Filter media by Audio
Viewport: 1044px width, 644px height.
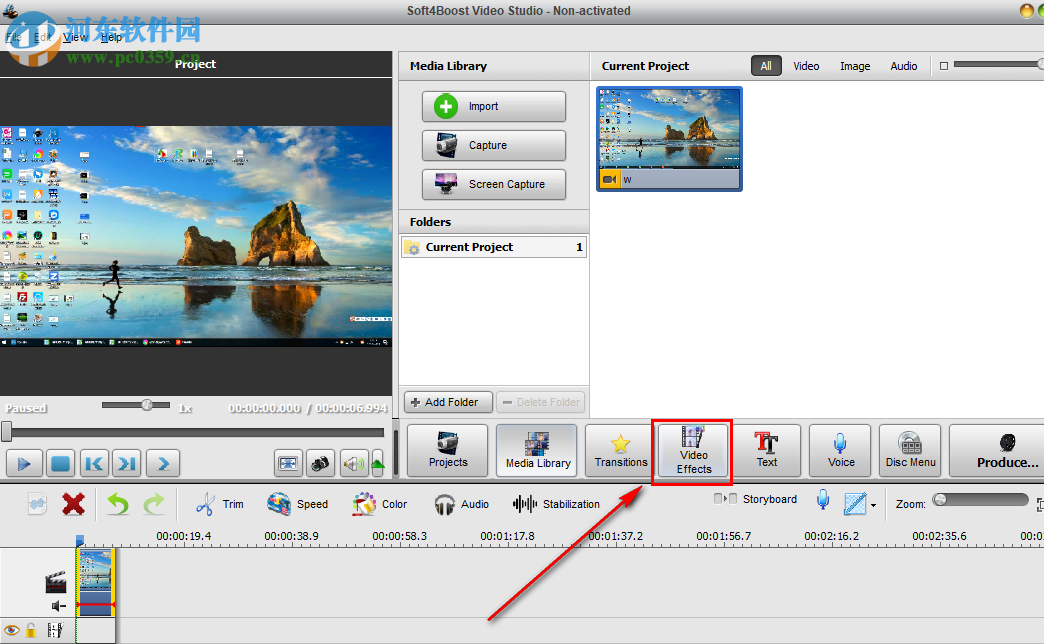[x=904, y=66]
